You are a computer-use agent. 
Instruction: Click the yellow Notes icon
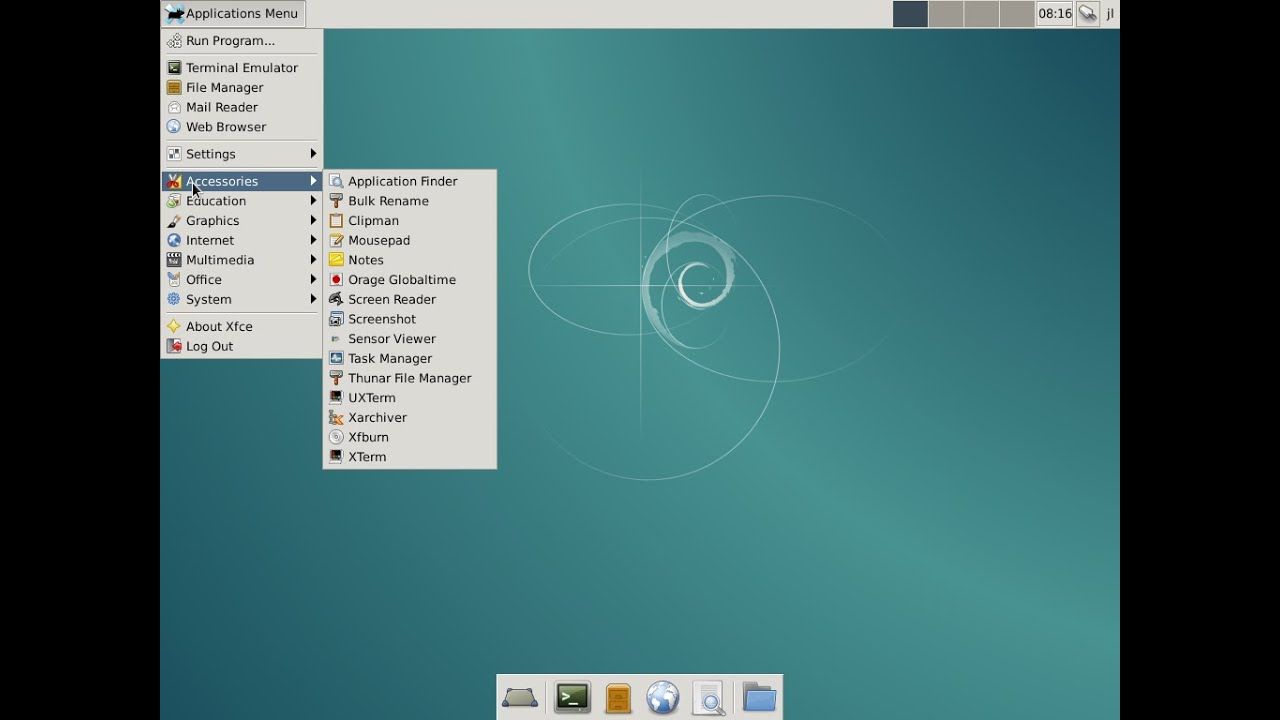pos(336,260)
